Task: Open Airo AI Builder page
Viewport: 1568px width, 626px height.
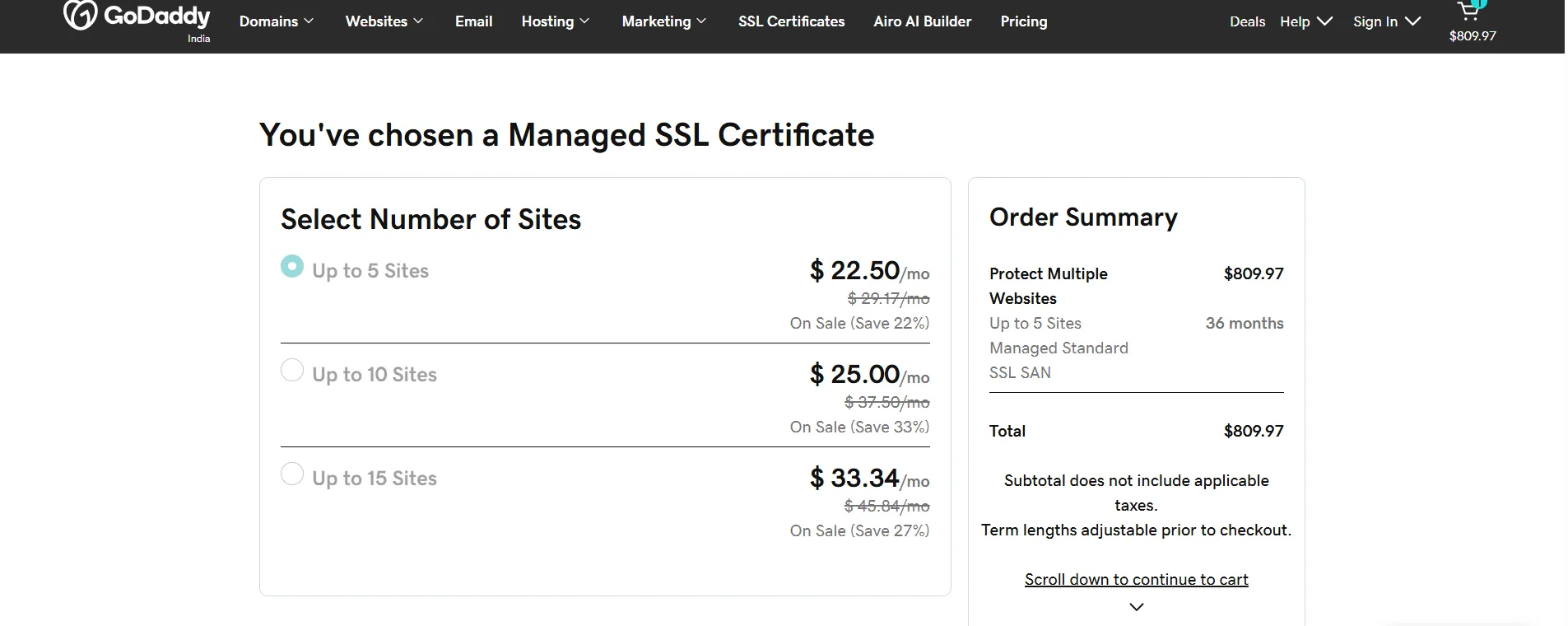Action: point(923,21)
